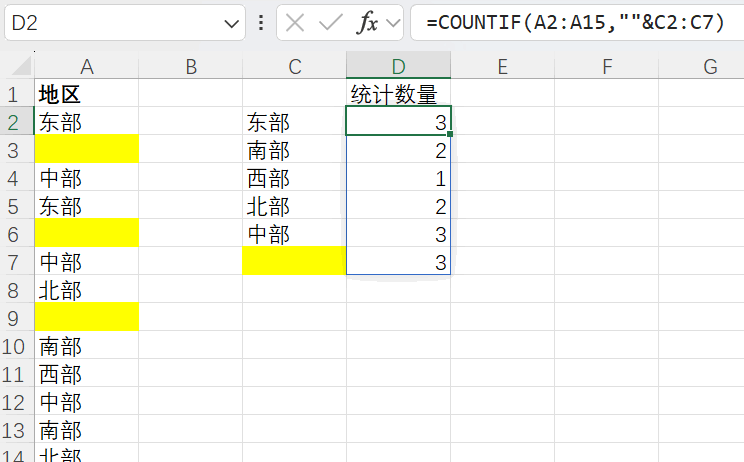Select column A header
This screenshot has height=462, width=744.
tap(86, 66)
